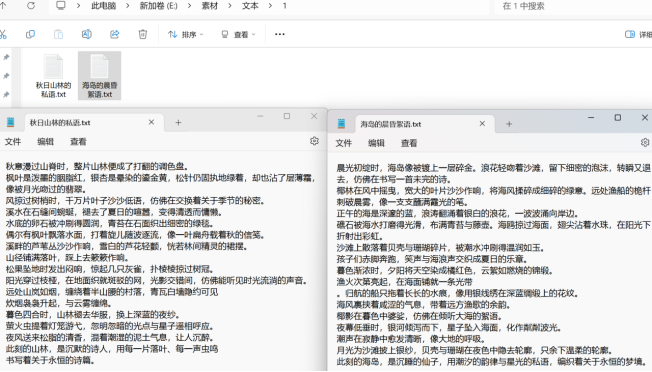Click line starting 秋意漫过山脊时 in left Notepad
Screen dimensions: 652x372
tap(97, 167)
